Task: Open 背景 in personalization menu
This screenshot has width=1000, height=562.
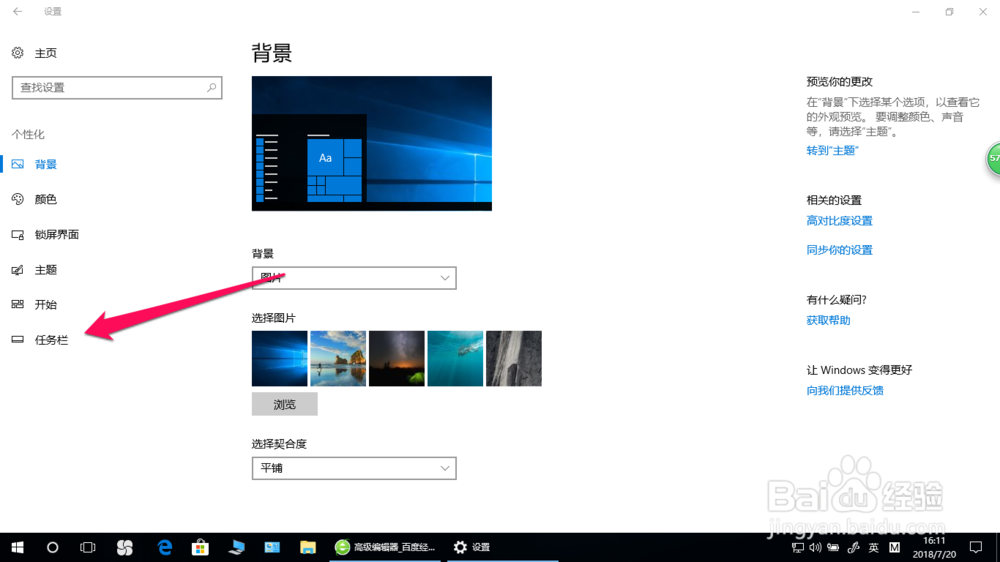Action: click(46, 165)
